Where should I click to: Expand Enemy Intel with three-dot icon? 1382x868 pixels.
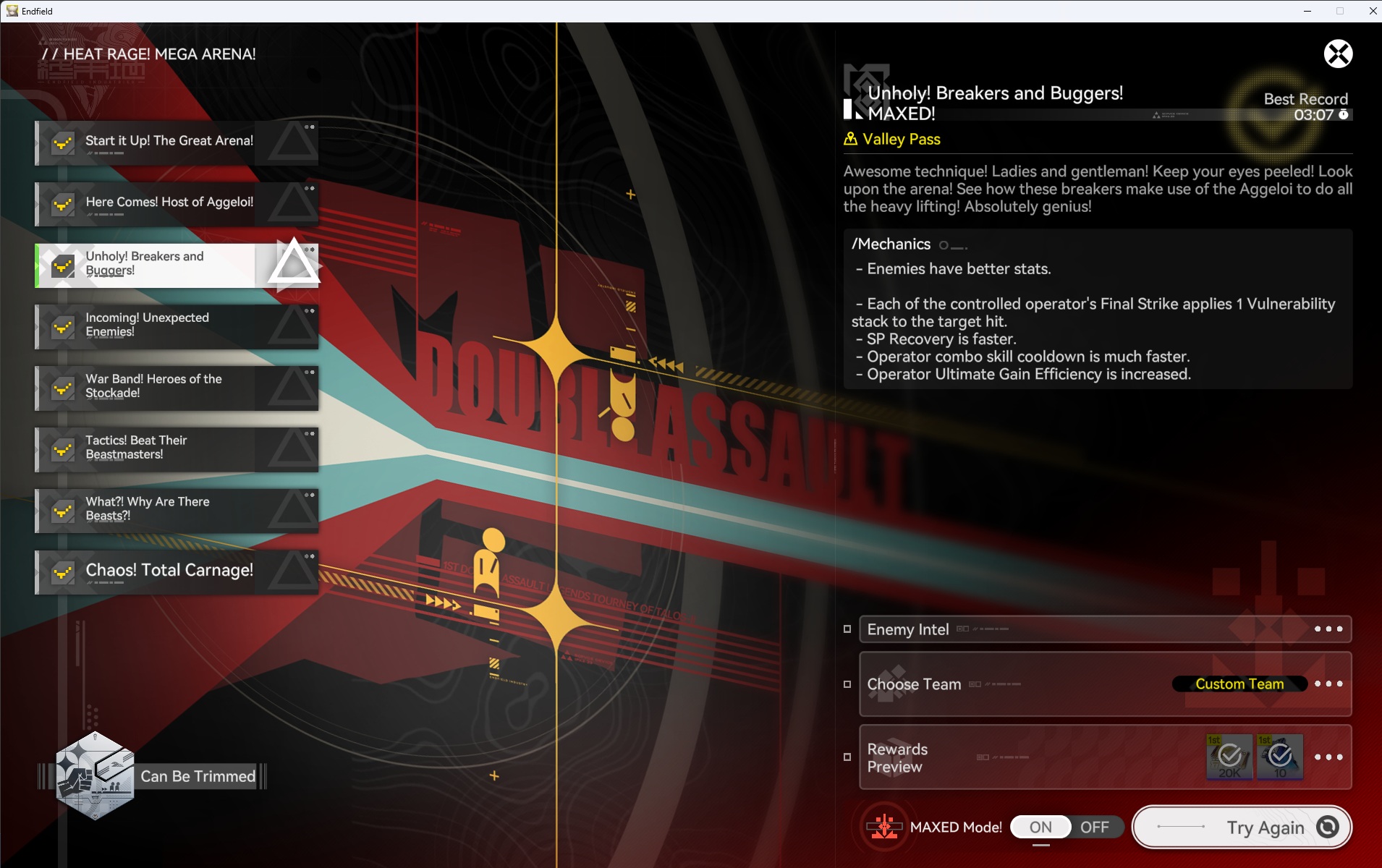click(1328, 629)
